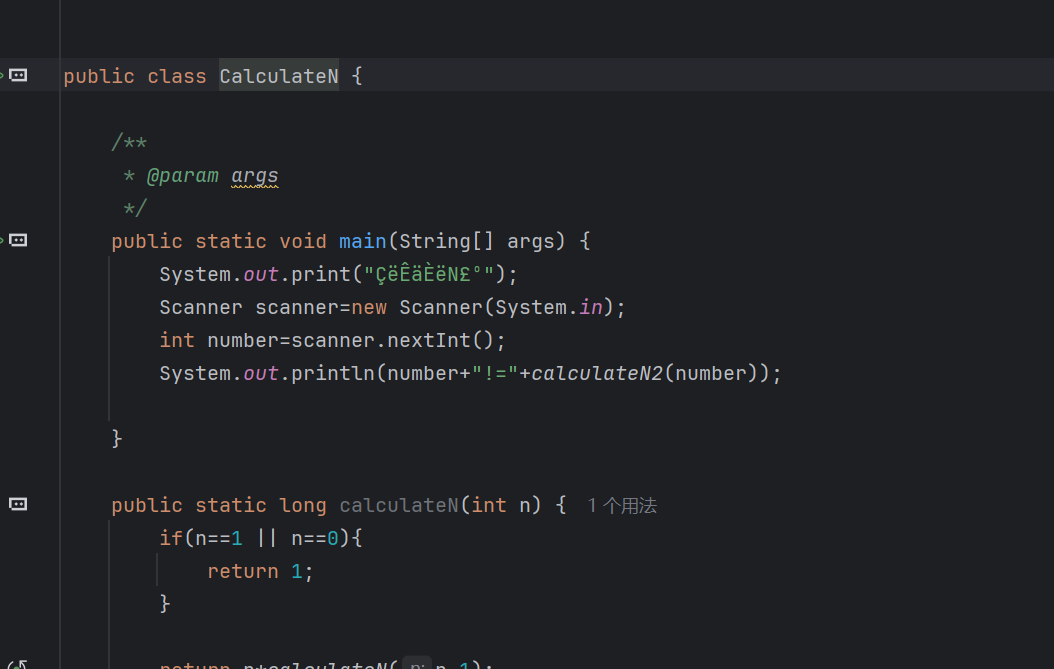This screenshot has height=669, width=1054.
Task: Click the @param Javadoc tag
Action: pos(183,175)
